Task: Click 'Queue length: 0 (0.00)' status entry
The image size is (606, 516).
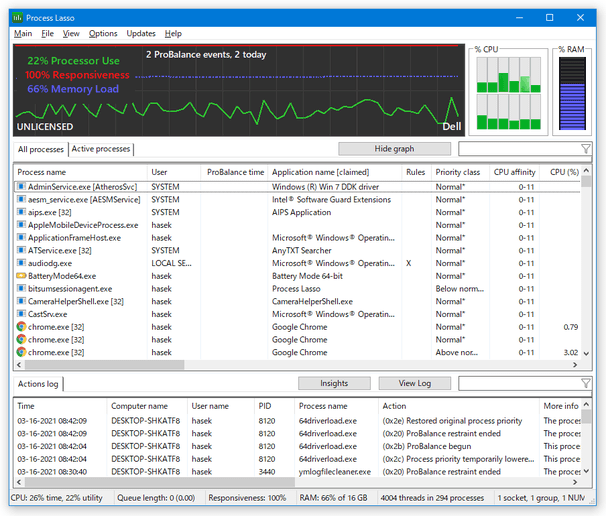Action: pyautogui.click(x=156, y=498)
